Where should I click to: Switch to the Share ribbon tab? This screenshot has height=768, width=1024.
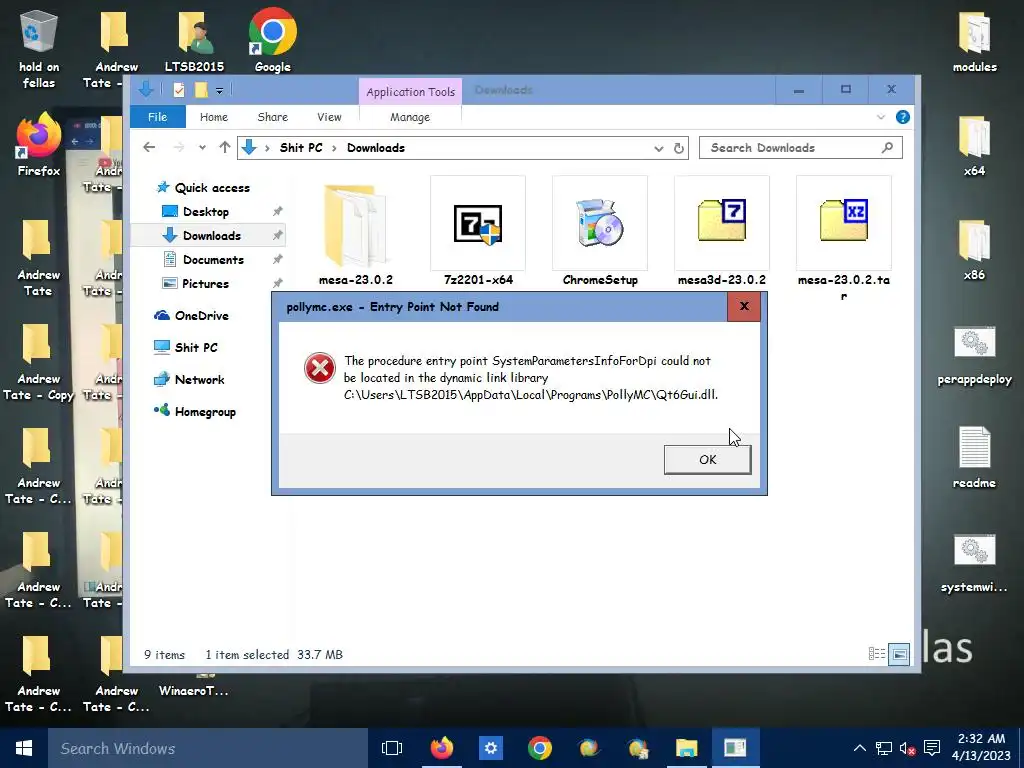coord(272,117)
